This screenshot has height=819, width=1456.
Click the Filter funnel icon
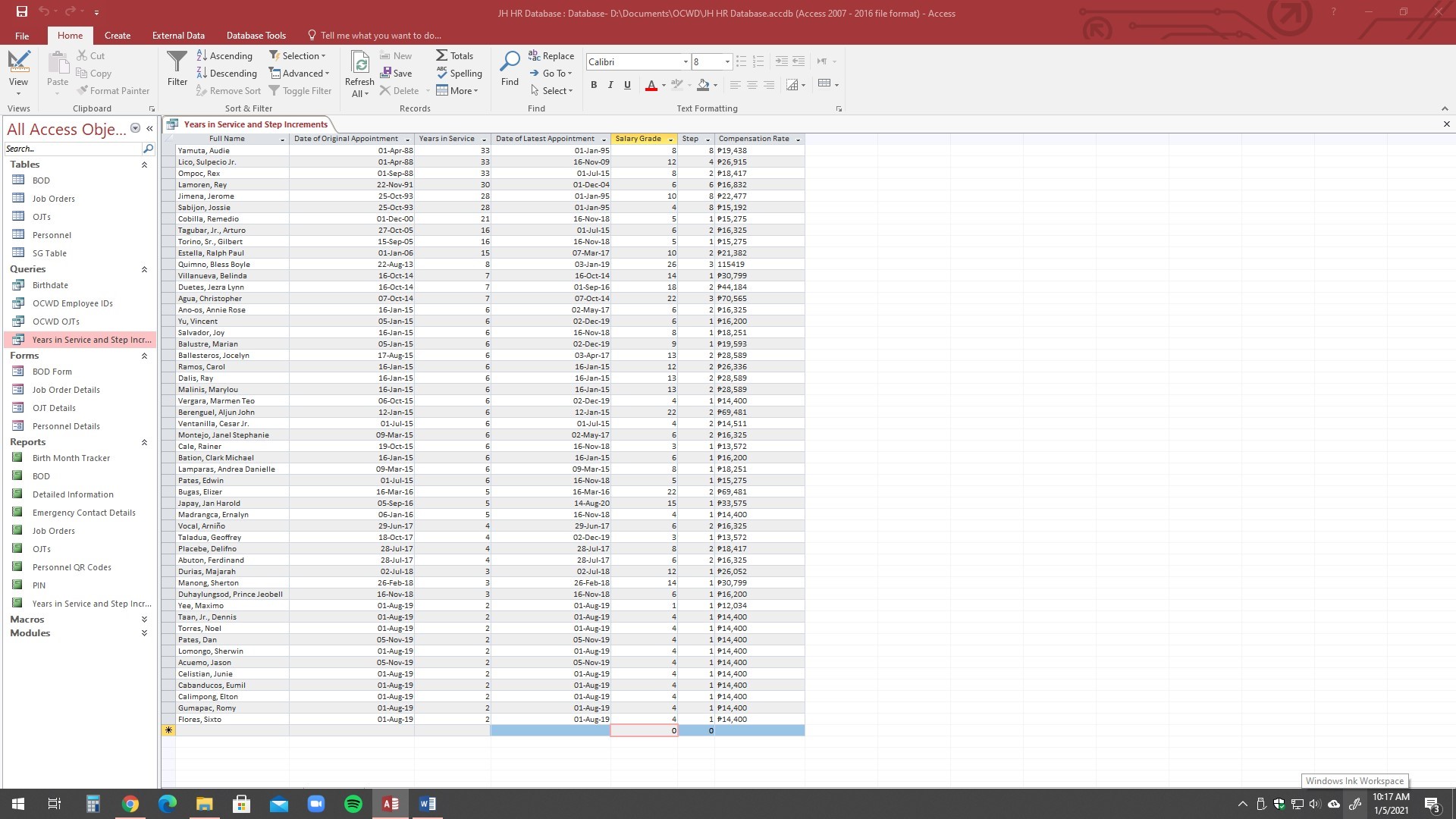(x=177, y=62)
